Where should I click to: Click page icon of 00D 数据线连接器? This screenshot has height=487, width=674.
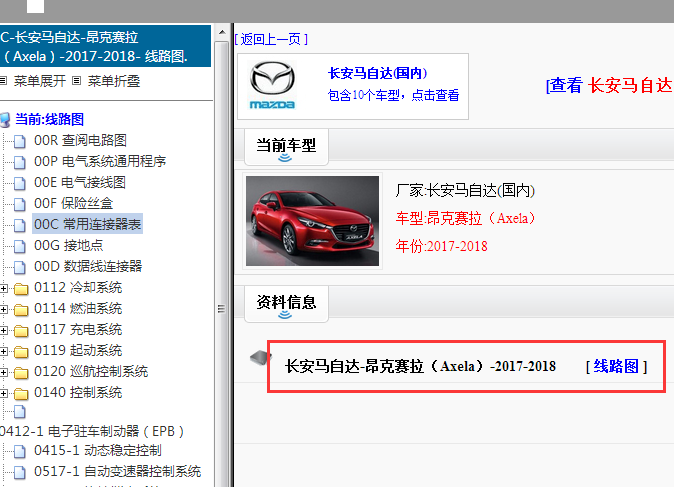click(19, 267)
